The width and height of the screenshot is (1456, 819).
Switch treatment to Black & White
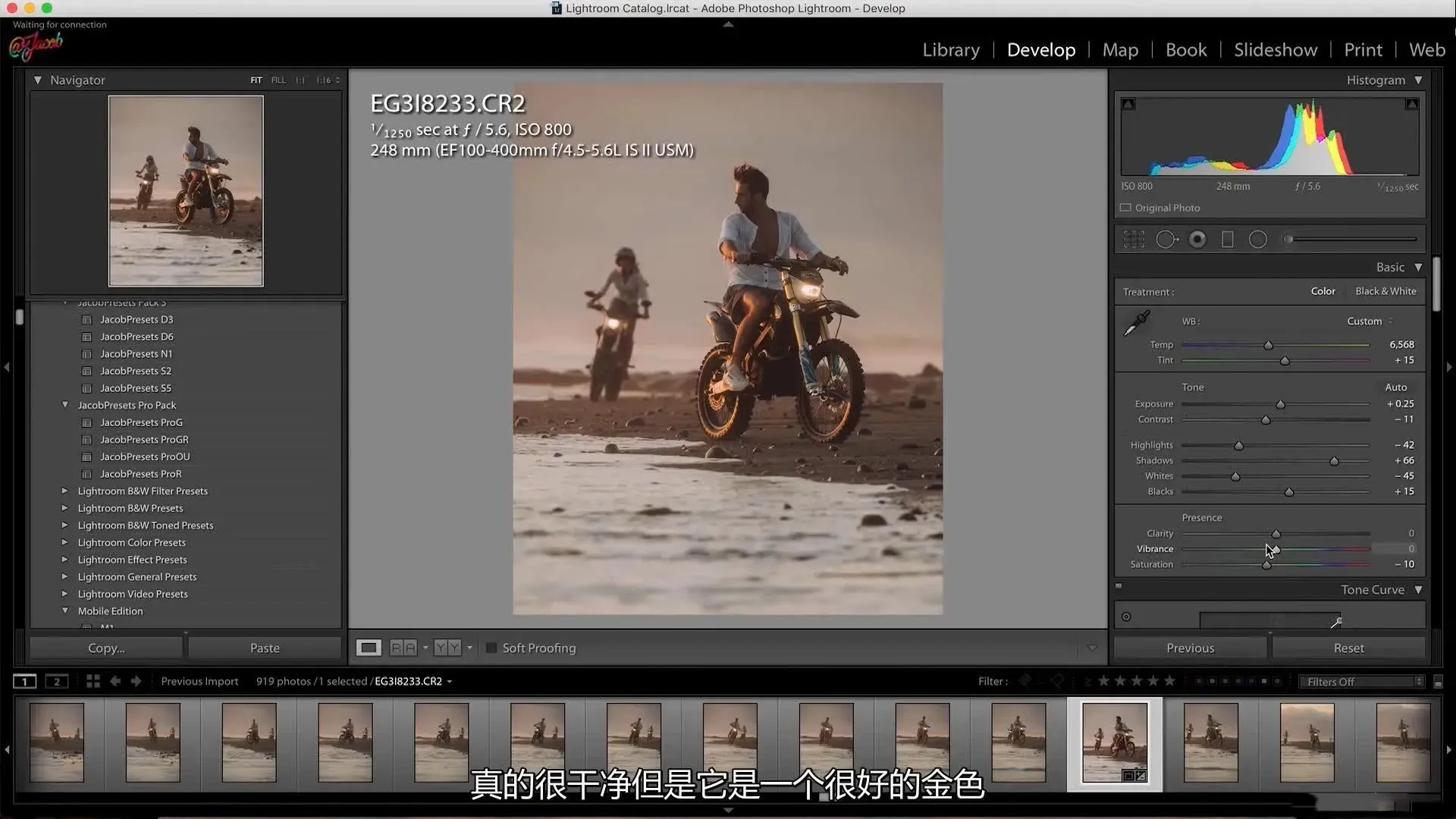[1385, 291]
